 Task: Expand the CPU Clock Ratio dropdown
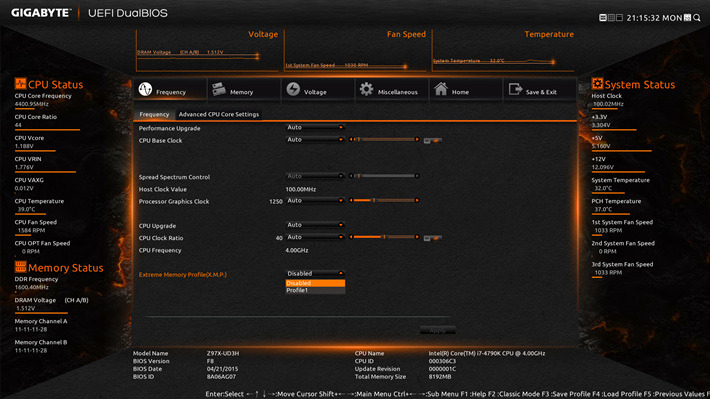pos(315,237)
